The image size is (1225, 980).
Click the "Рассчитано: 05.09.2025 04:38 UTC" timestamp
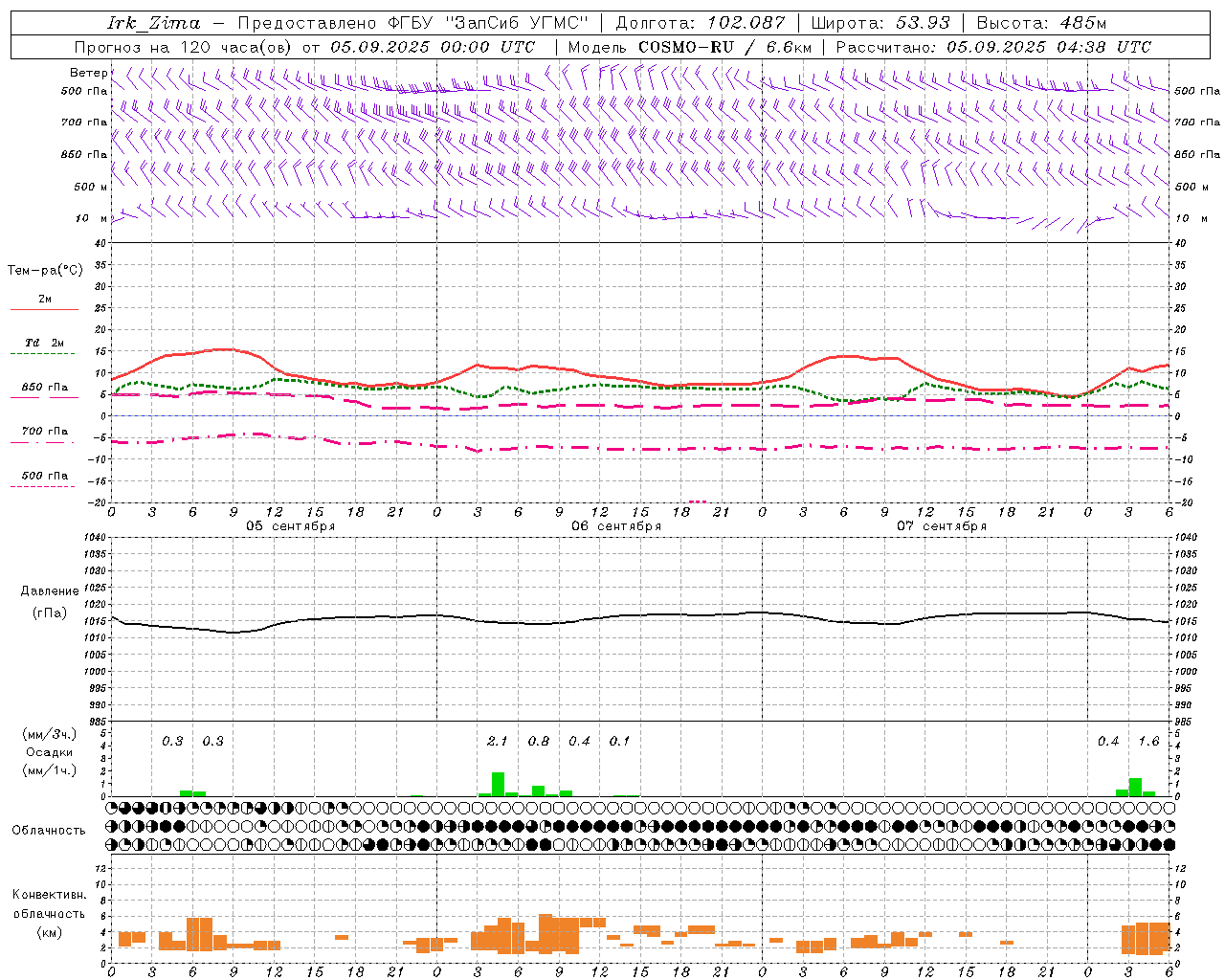point(993,47)
